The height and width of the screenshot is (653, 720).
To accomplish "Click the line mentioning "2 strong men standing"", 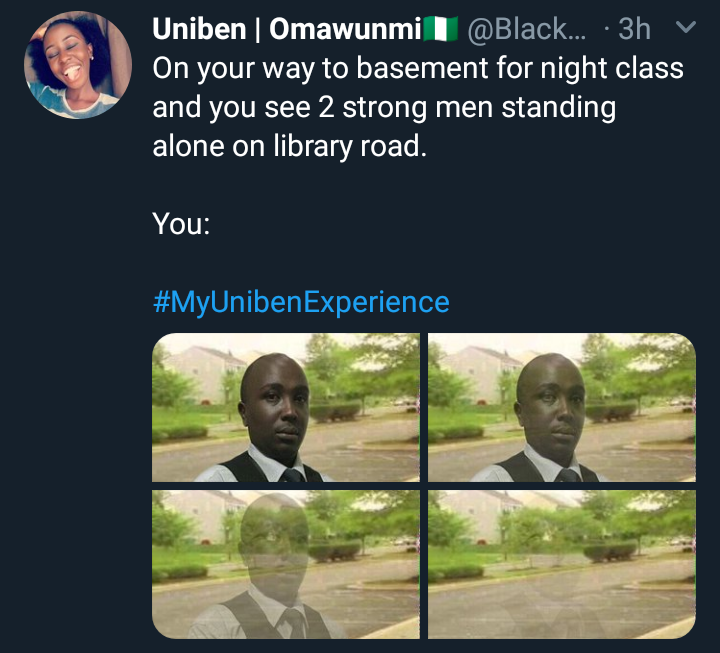I will click(x=383, y=107).
